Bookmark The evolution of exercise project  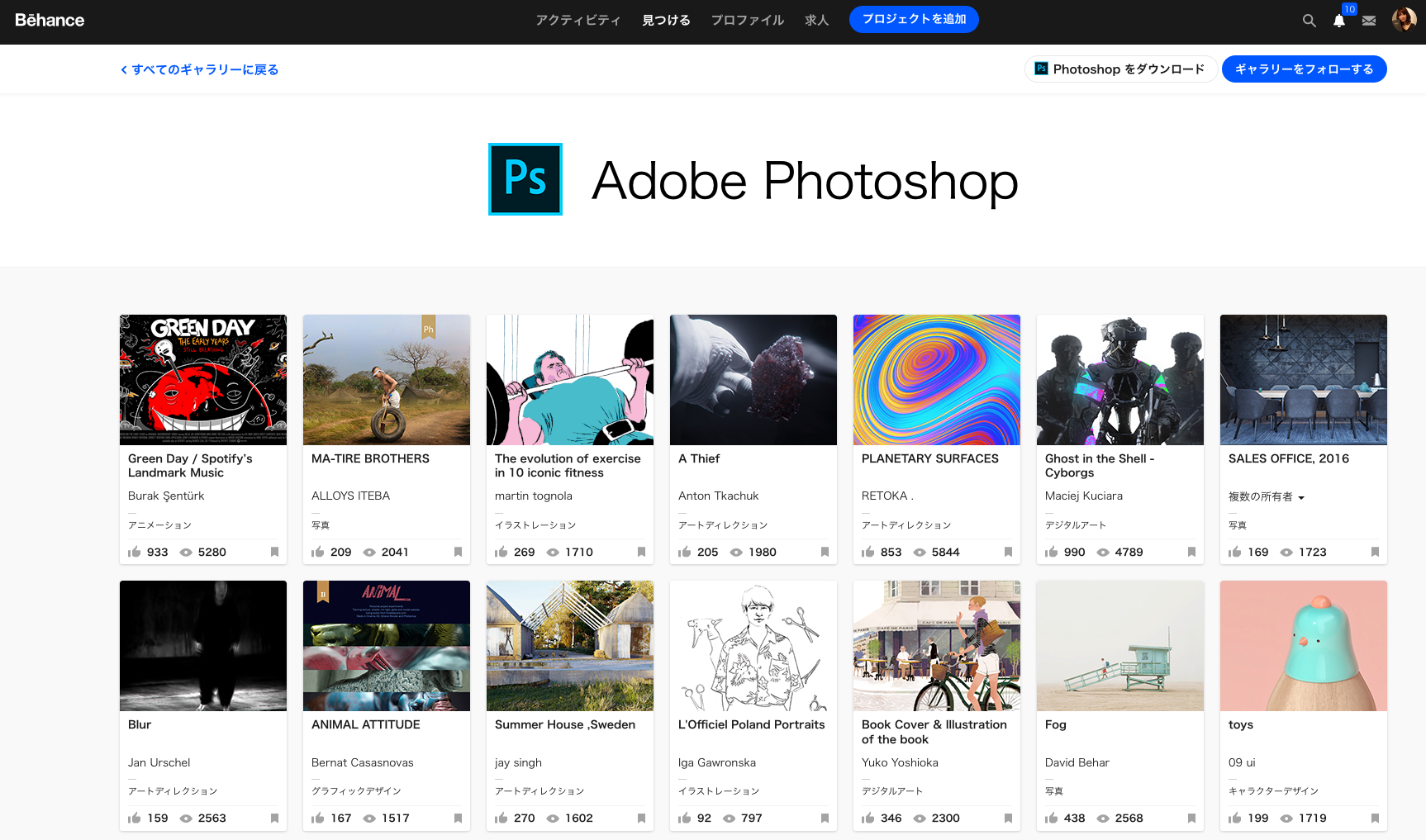click(641, 552)
